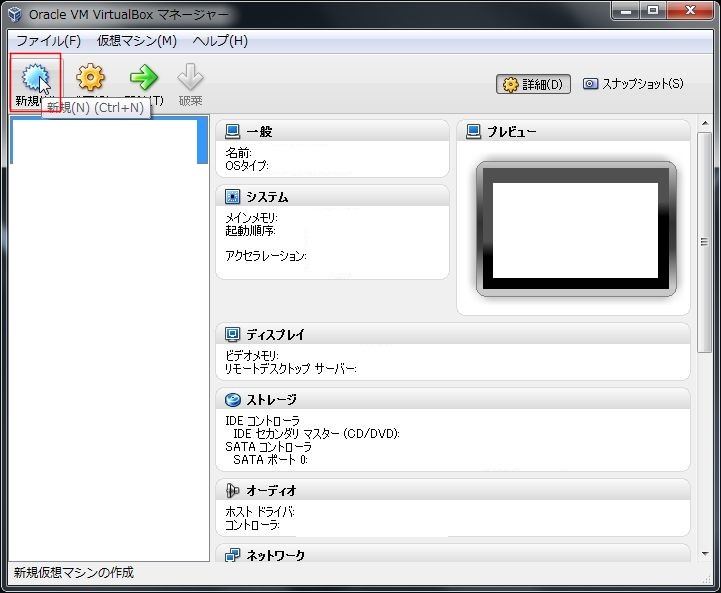Click the SATA ポート 0: entry
721x593 pixels.
coord(270,459)
